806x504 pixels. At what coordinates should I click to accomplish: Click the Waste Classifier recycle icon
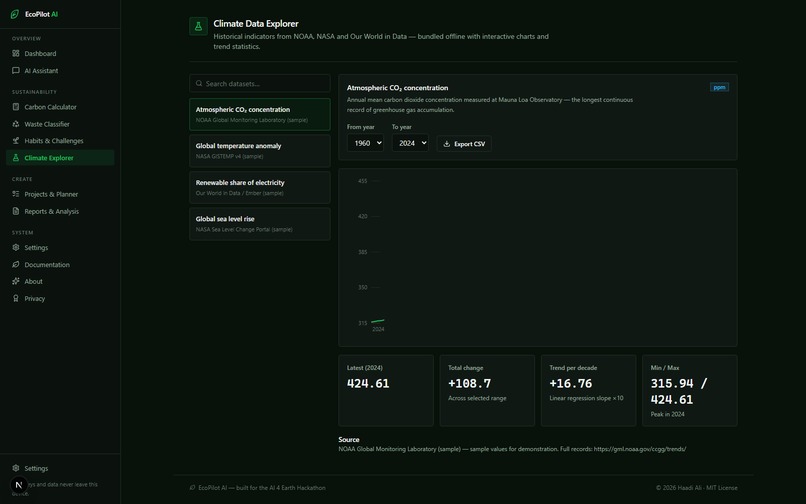coord(16,124)
